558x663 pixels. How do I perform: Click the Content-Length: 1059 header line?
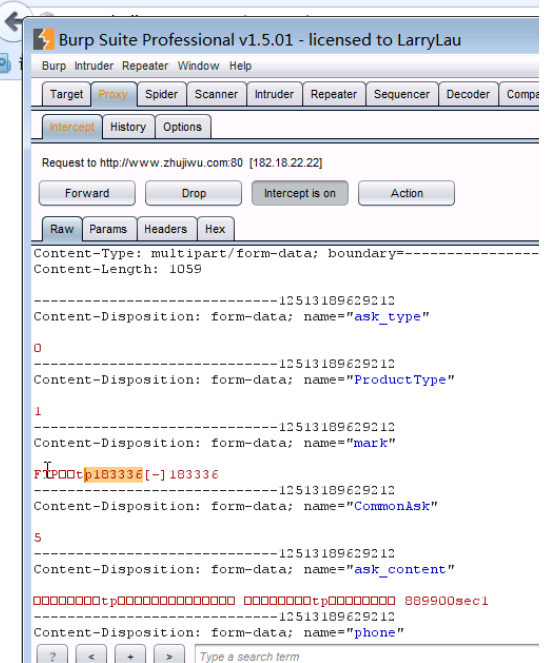pos(118,269)
